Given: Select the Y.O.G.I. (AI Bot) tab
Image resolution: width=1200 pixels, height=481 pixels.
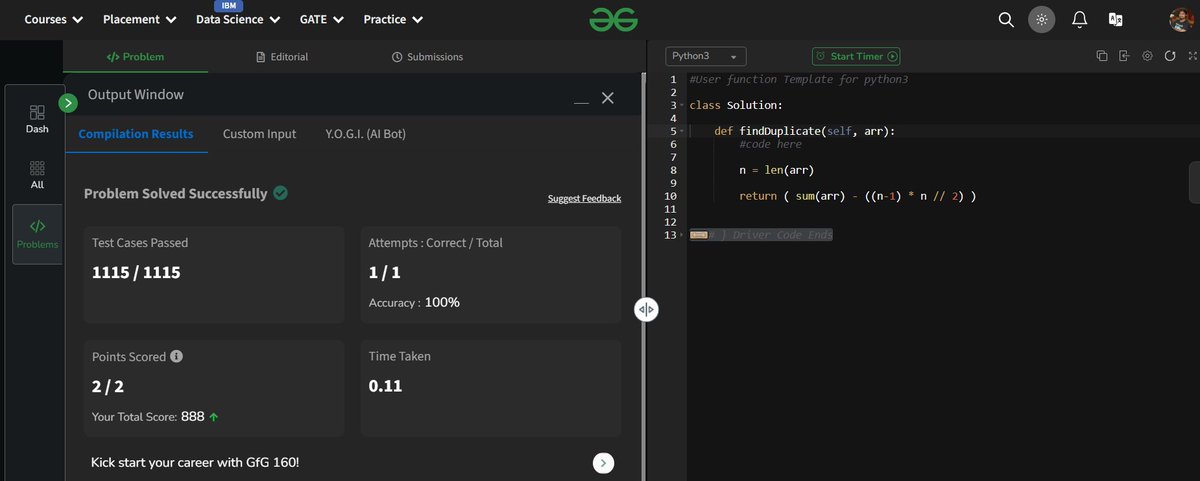Looking at the screenshot, I should tap(365, 134).
